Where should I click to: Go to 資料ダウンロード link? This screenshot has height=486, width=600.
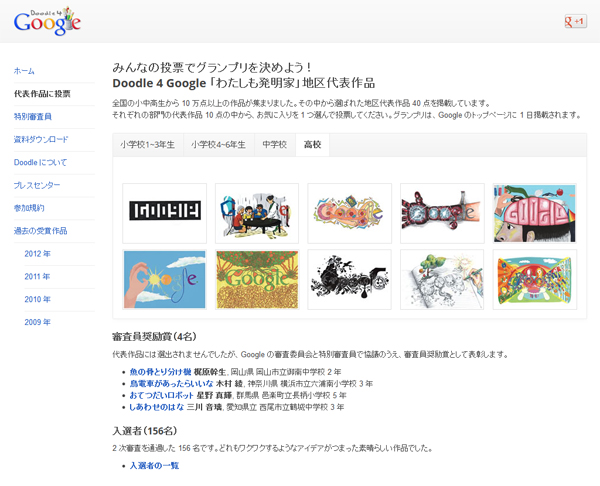41,139
